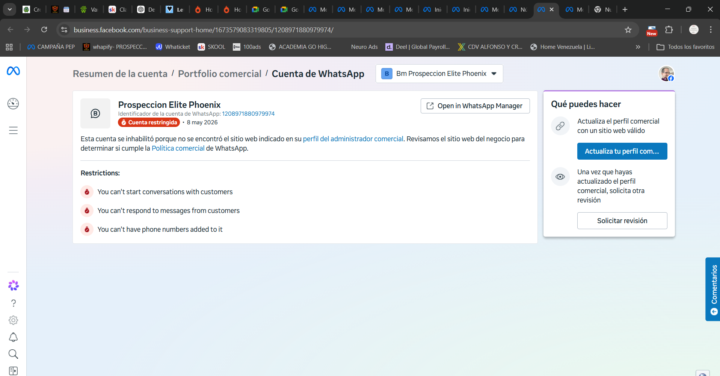
Task: Click the link chain icon
Action: tap(560, 126)
